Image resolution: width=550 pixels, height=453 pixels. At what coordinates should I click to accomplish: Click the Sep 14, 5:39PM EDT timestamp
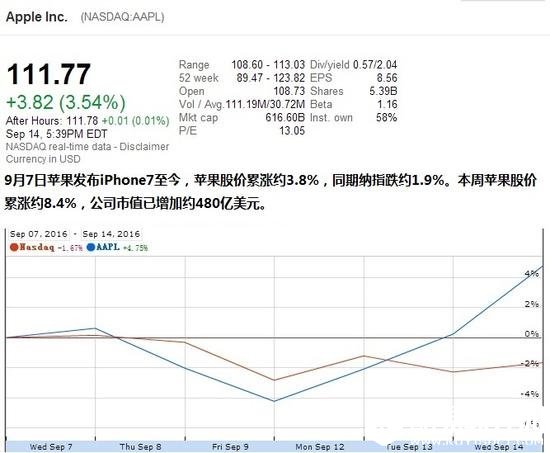pyautogui.click(x=56, y=134)
